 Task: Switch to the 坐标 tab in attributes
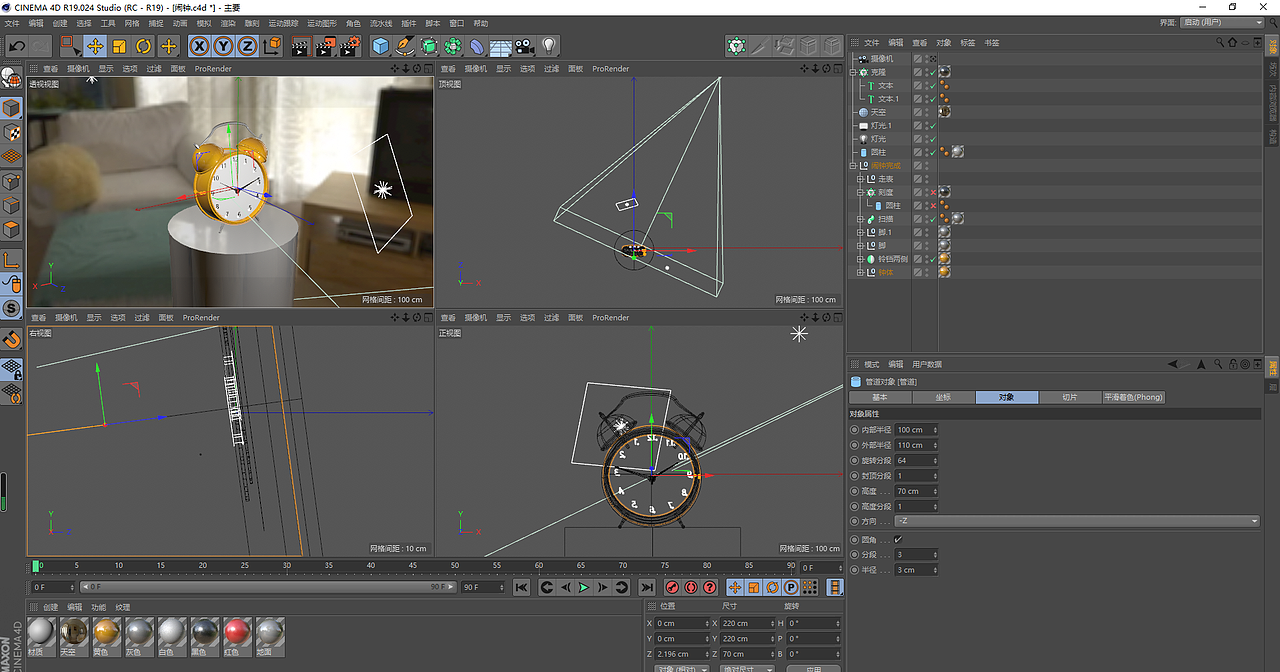943,397
